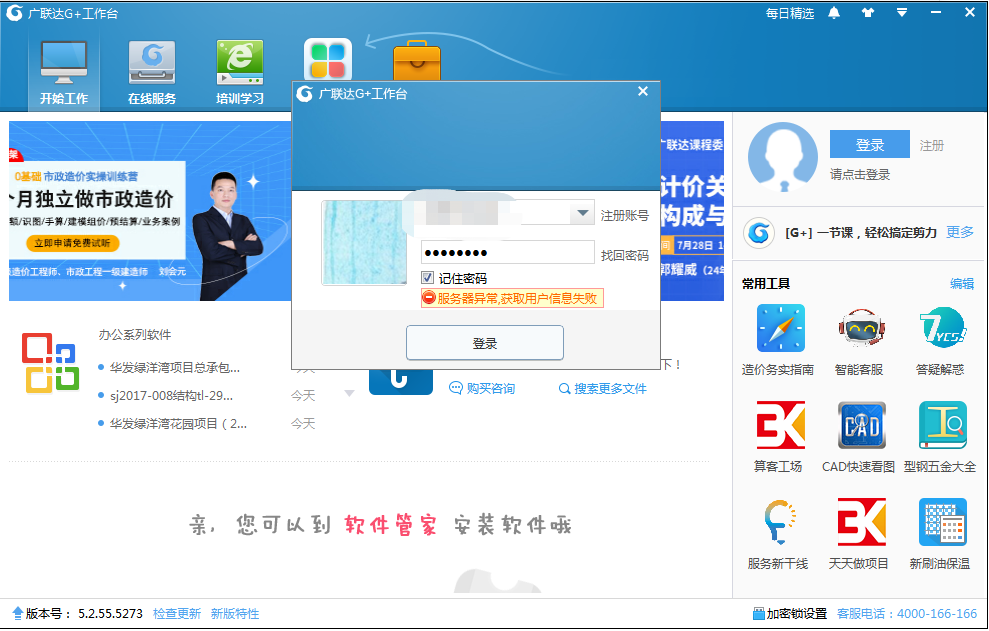Click 立即申请免费试听 banner button
989x631 pixels.
tap(73, 243)
